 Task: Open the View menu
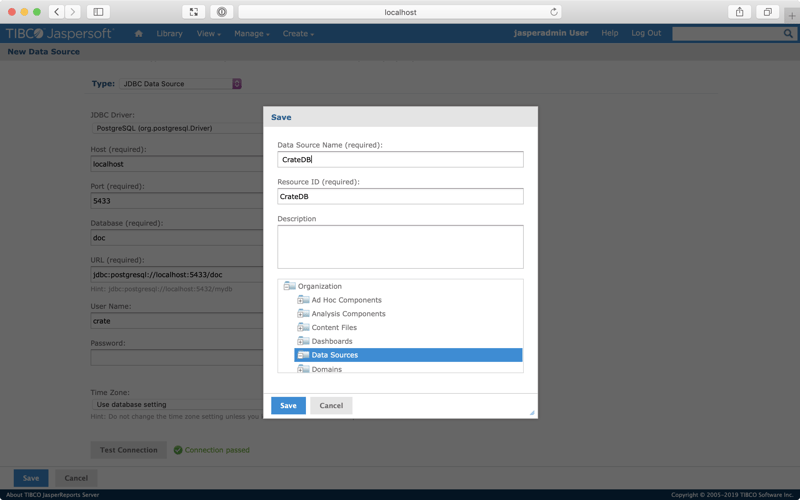click(x=209, y=34)
